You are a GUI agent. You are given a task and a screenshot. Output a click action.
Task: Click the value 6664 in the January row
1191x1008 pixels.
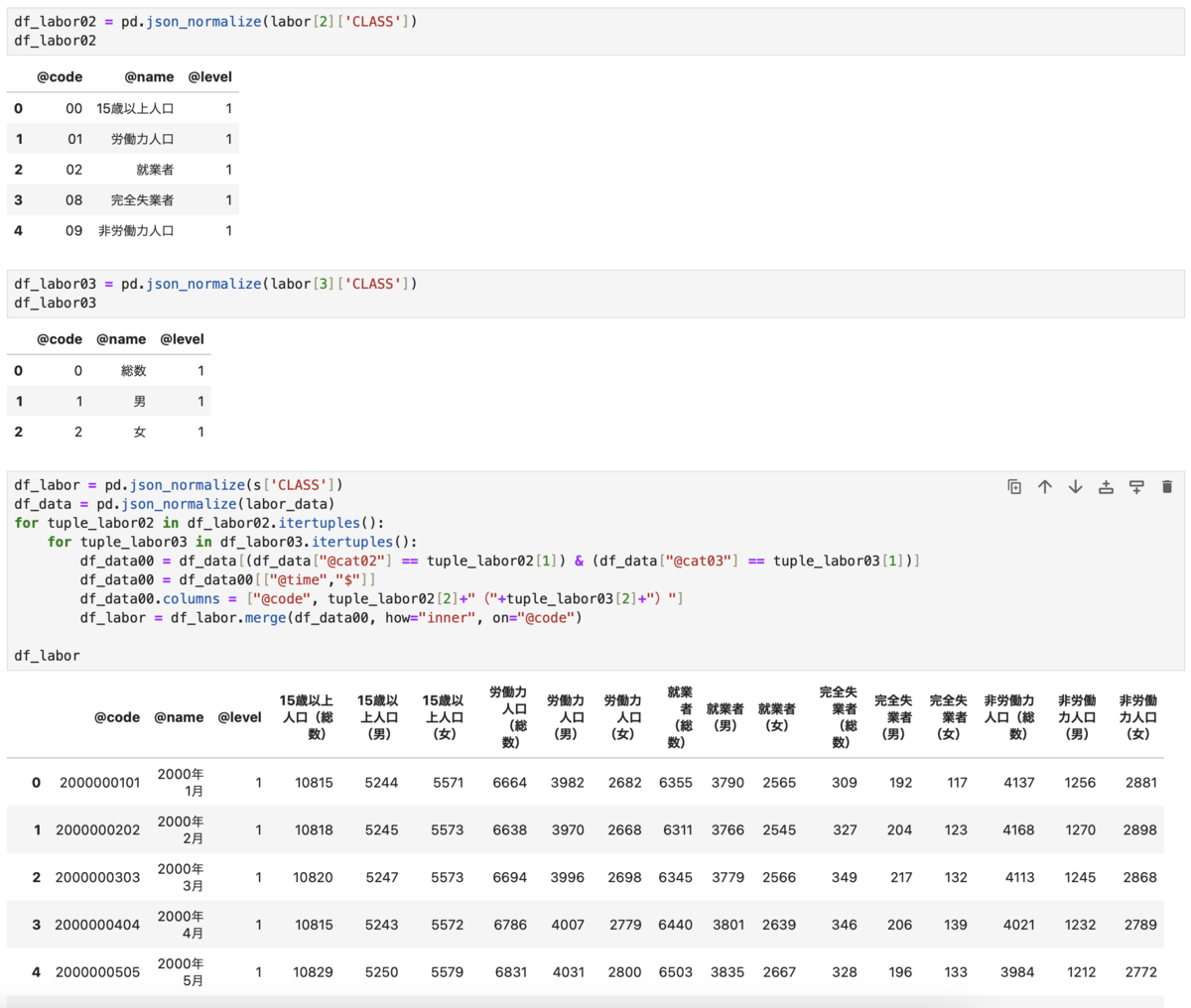510,783
